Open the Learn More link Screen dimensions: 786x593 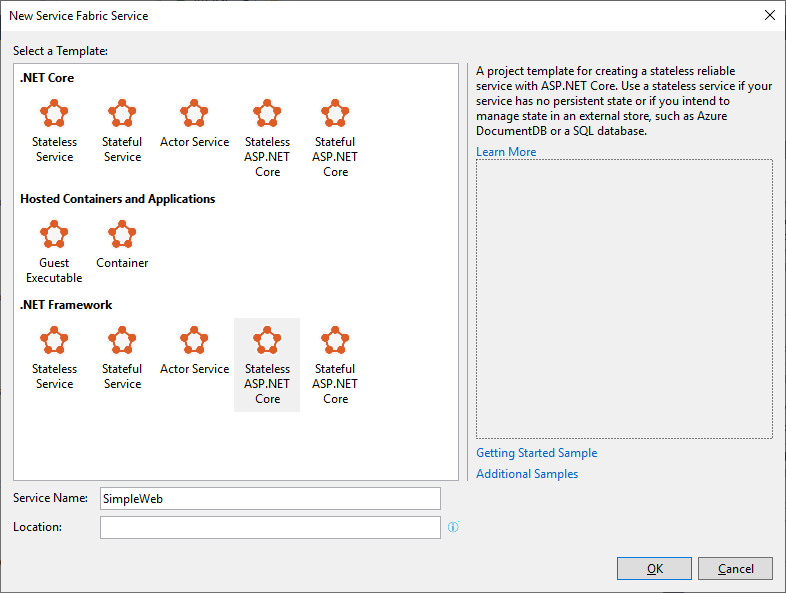(506, 152)
